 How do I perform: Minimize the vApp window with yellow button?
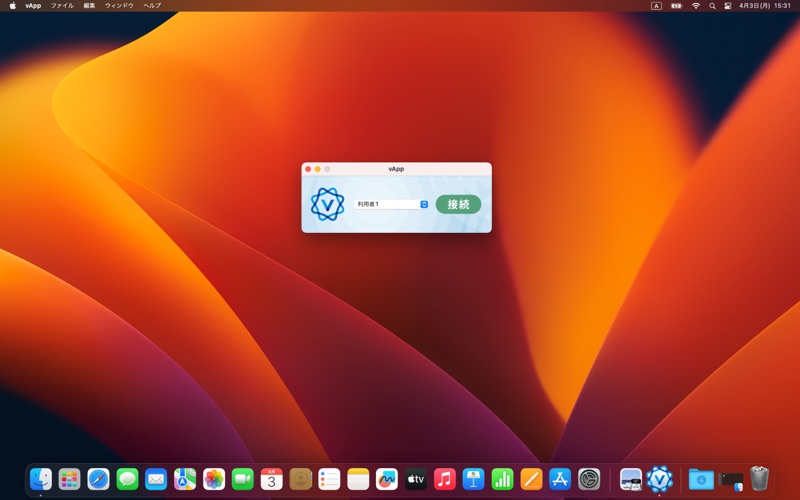click(317, 169)
